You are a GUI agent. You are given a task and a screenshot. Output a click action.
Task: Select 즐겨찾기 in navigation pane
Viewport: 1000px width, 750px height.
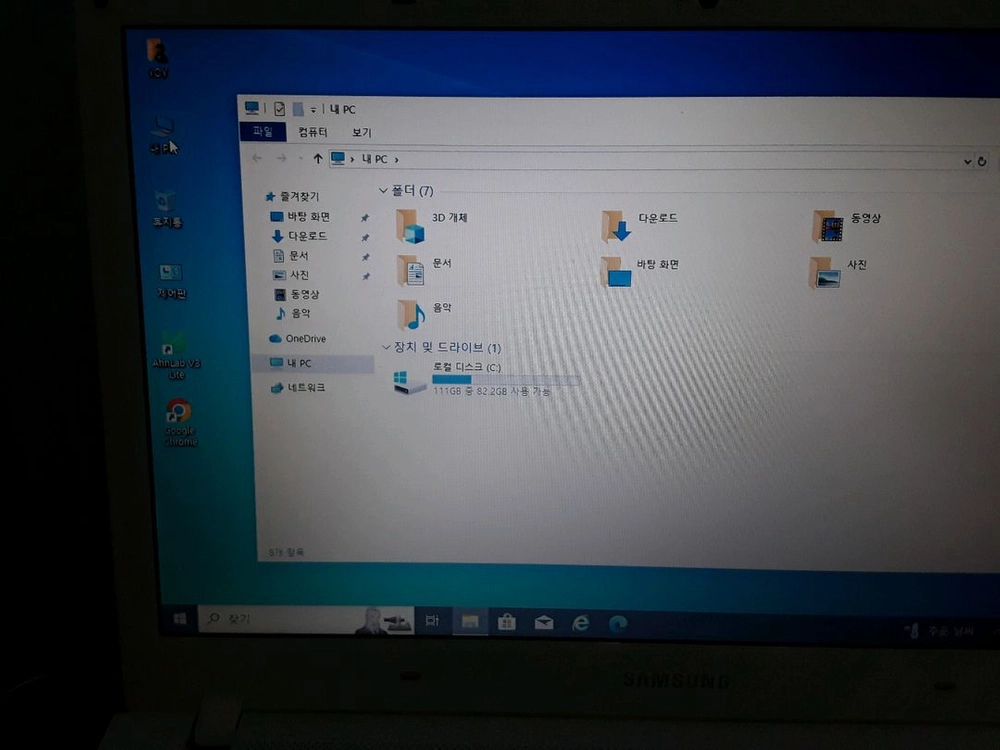pos(293,196)
